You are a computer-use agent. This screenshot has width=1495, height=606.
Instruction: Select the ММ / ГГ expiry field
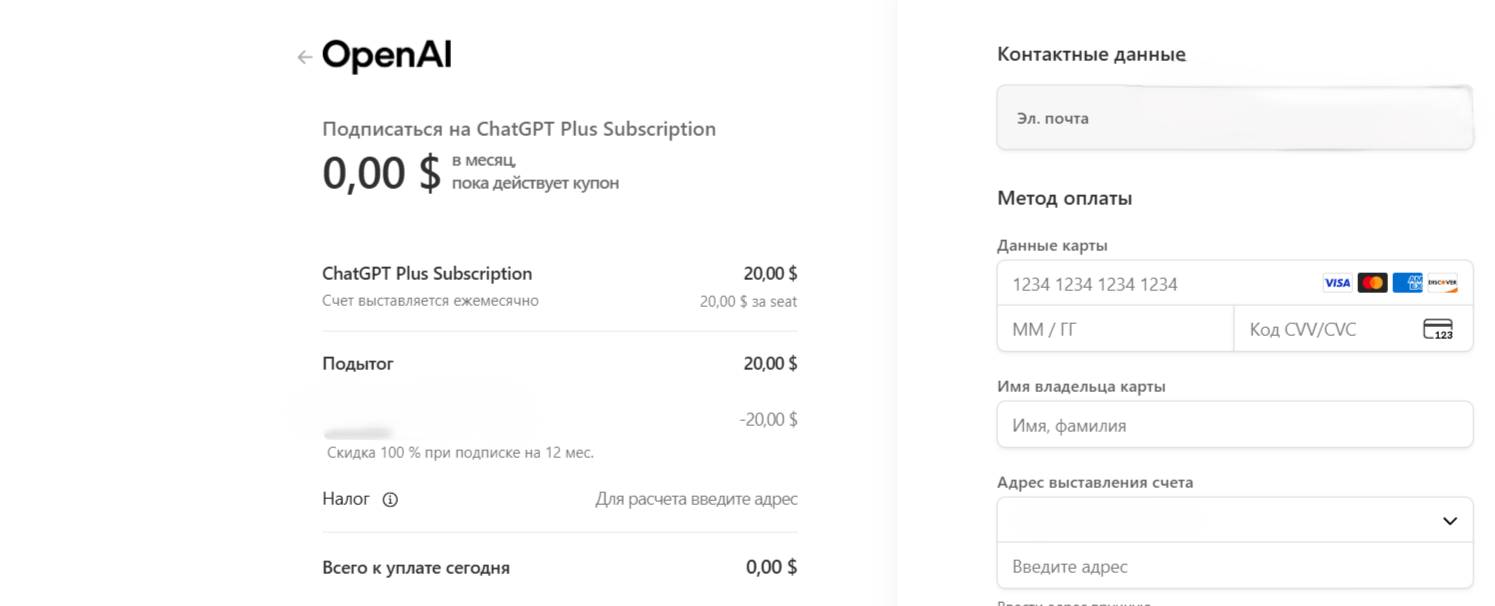tap(1115, 329)
